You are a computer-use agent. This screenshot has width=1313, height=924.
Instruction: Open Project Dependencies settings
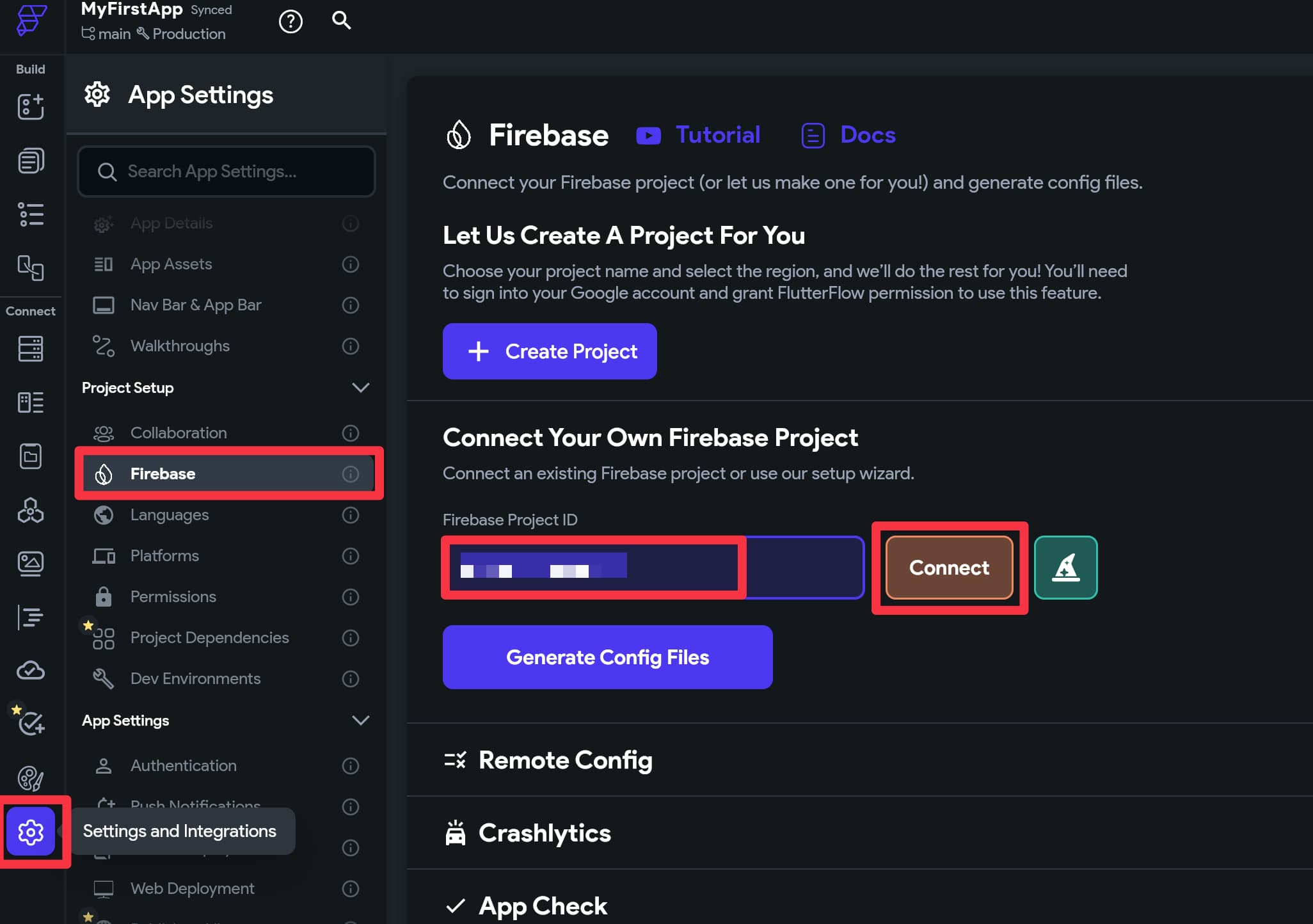point(225,638)
